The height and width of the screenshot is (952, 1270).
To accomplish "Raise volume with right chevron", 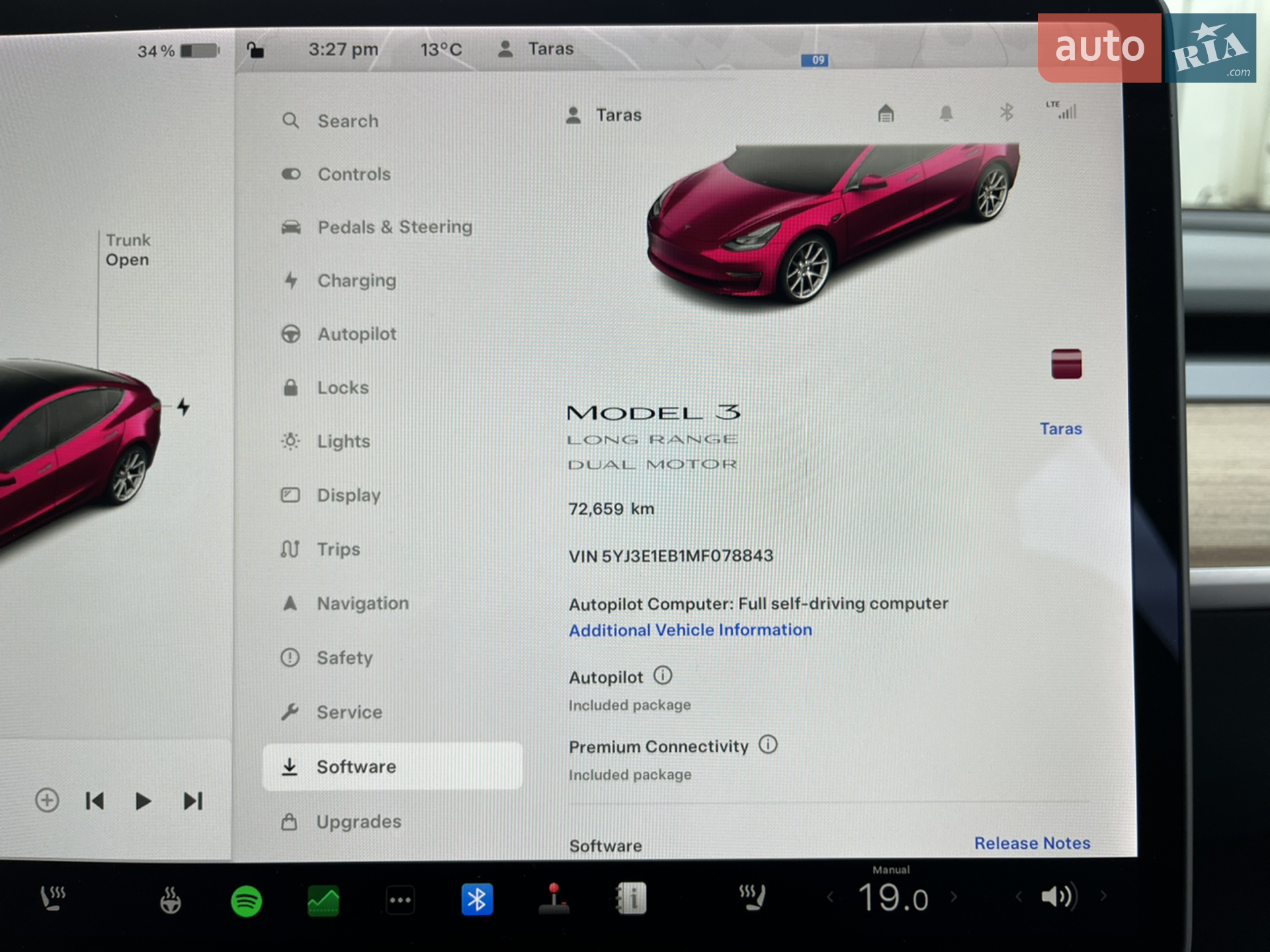I will pos(1103,896).
